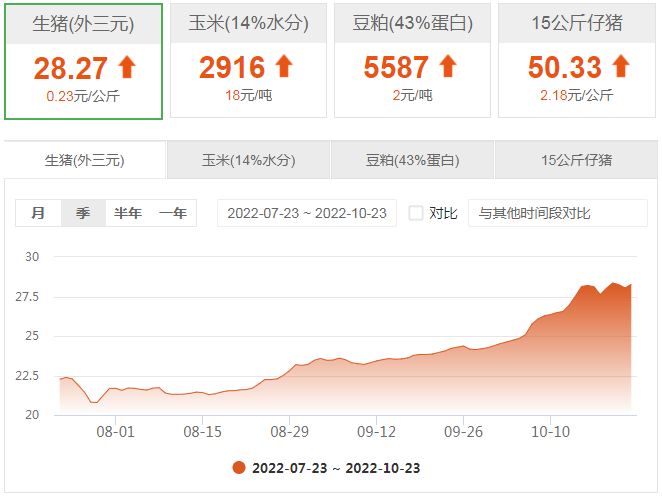Click the 30 y-axis label

pos(32,257)
